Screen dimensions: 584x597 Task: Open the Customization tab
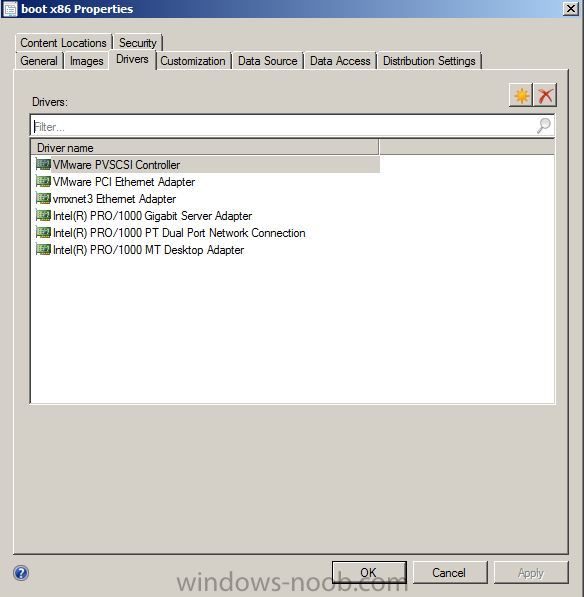[x=193, y=61]
